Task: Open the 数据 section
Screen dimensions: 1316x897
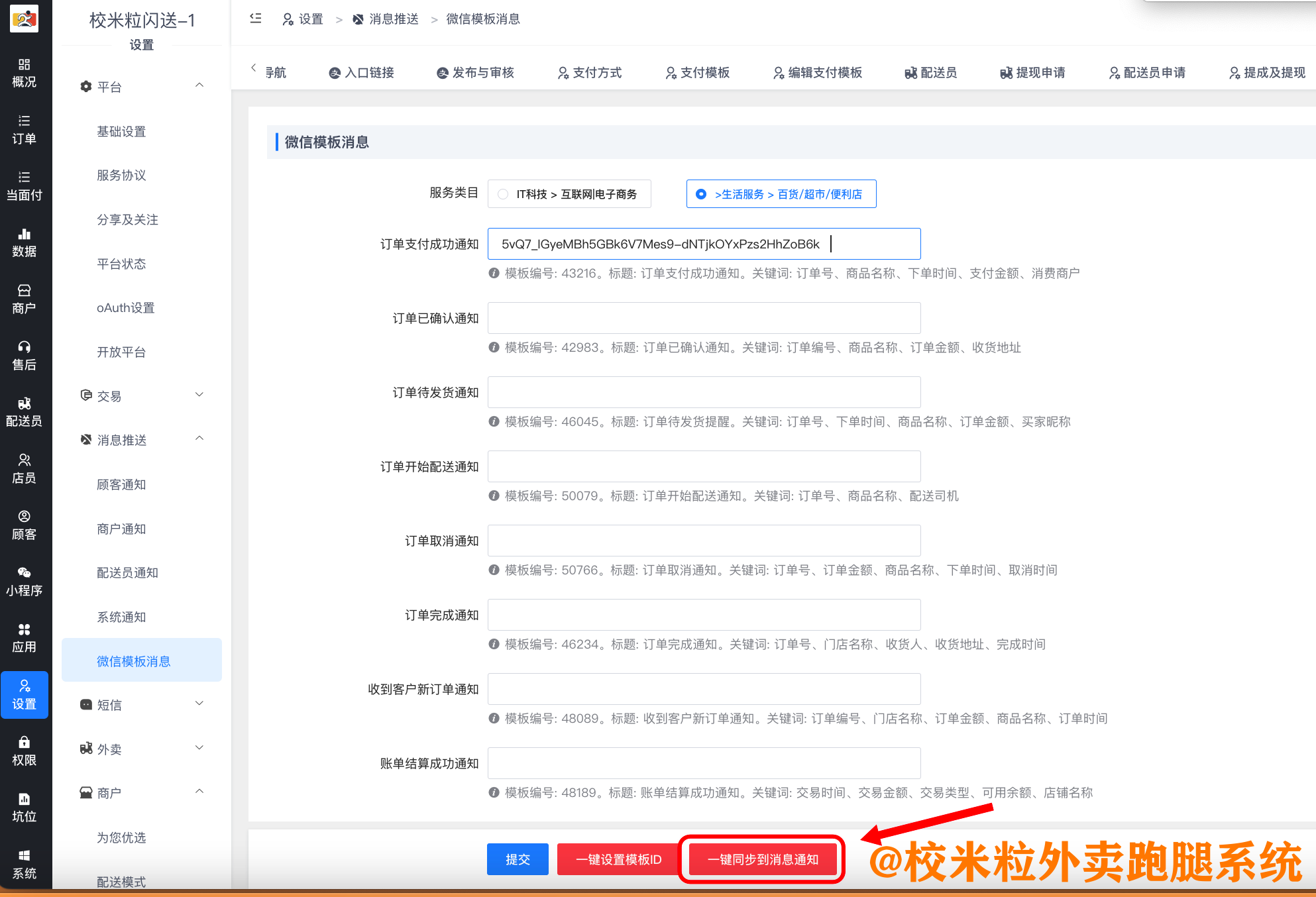Action: [25, 242]
